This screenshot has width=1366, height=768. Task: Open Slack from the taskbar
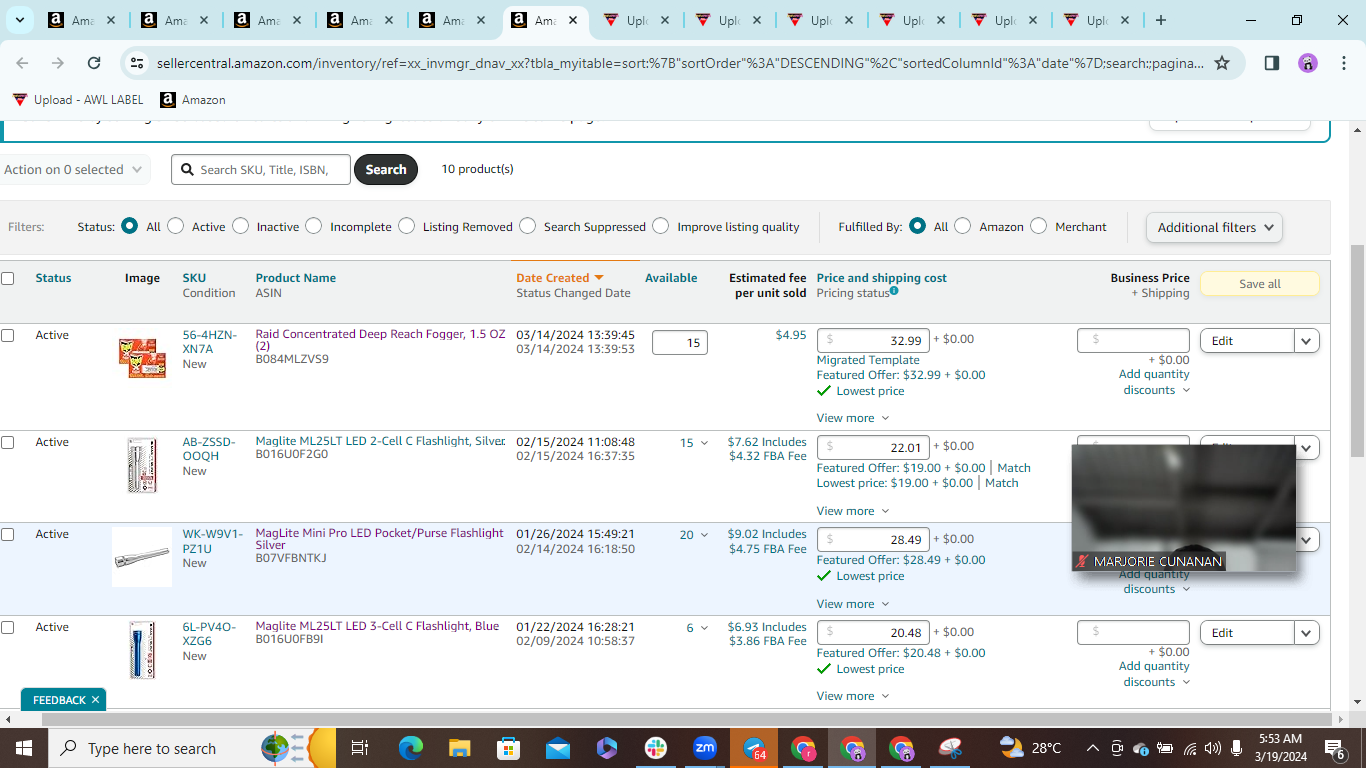pos(656,748)
